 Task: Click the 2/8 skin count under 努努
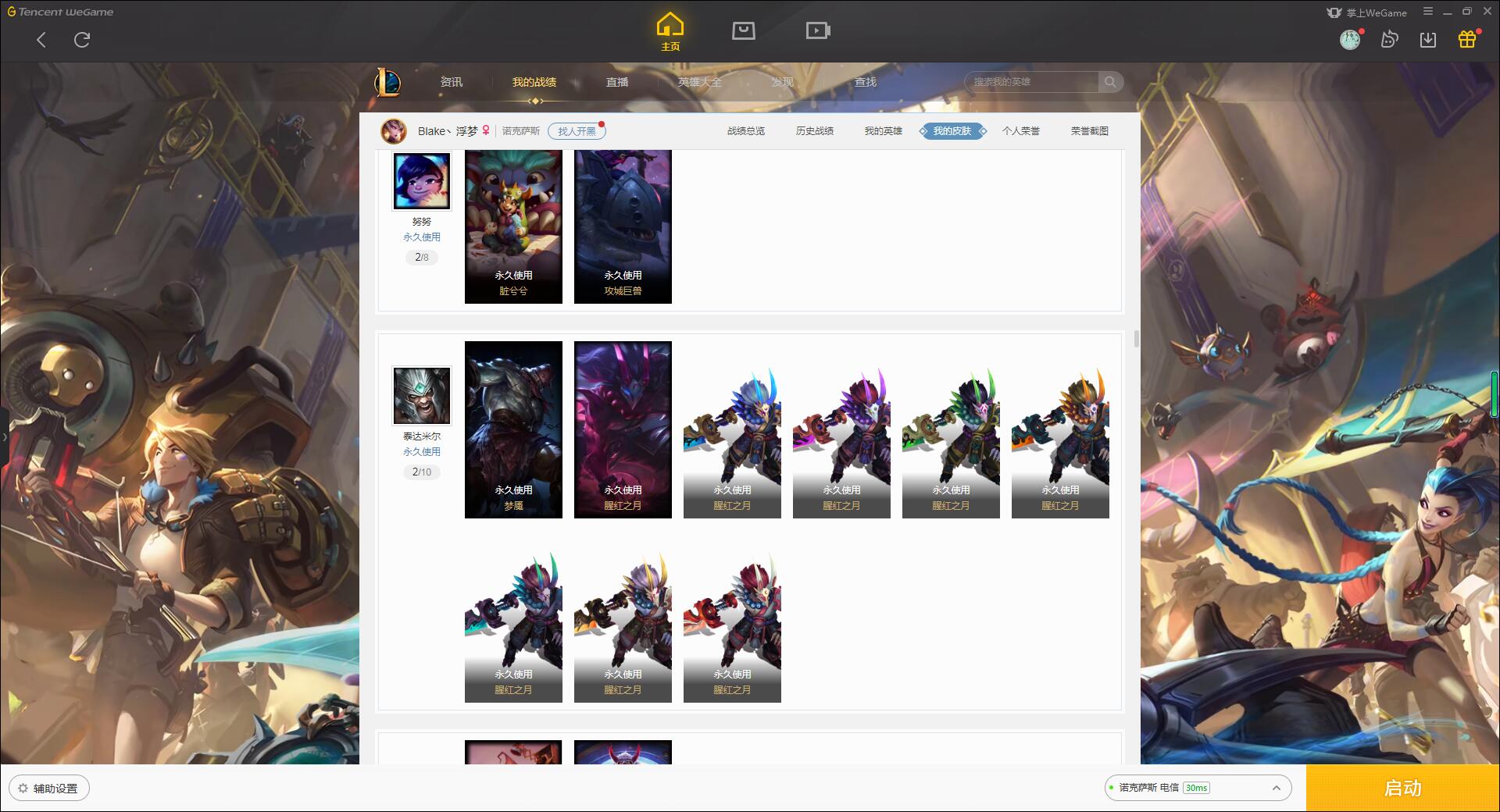[x=422, y=257]
